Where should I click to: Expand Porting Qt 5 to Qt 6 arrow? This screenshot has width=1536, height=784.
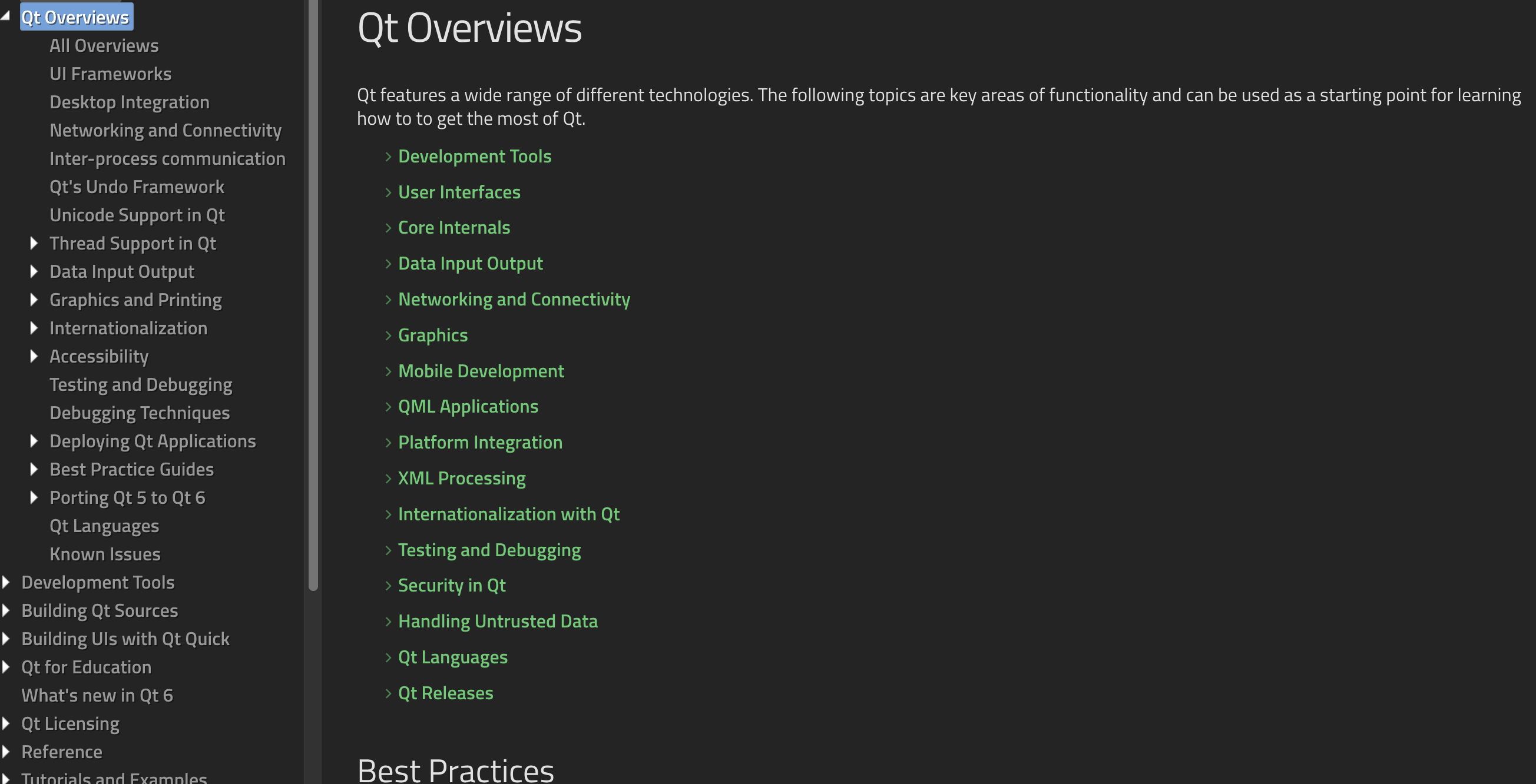point(34,497)
